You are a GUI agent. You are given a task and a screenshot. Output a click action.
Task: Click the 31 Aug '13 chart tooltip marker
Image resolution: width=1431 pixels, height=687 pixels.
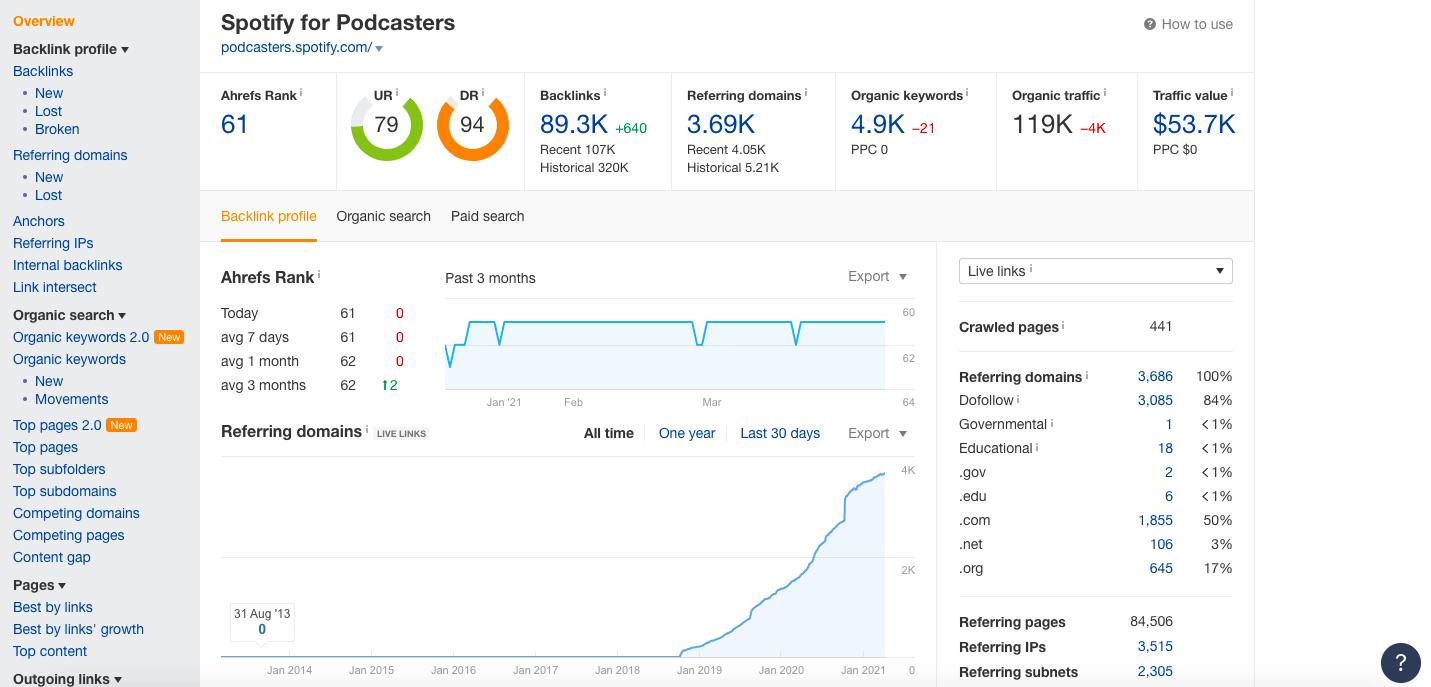click(262, 621)
